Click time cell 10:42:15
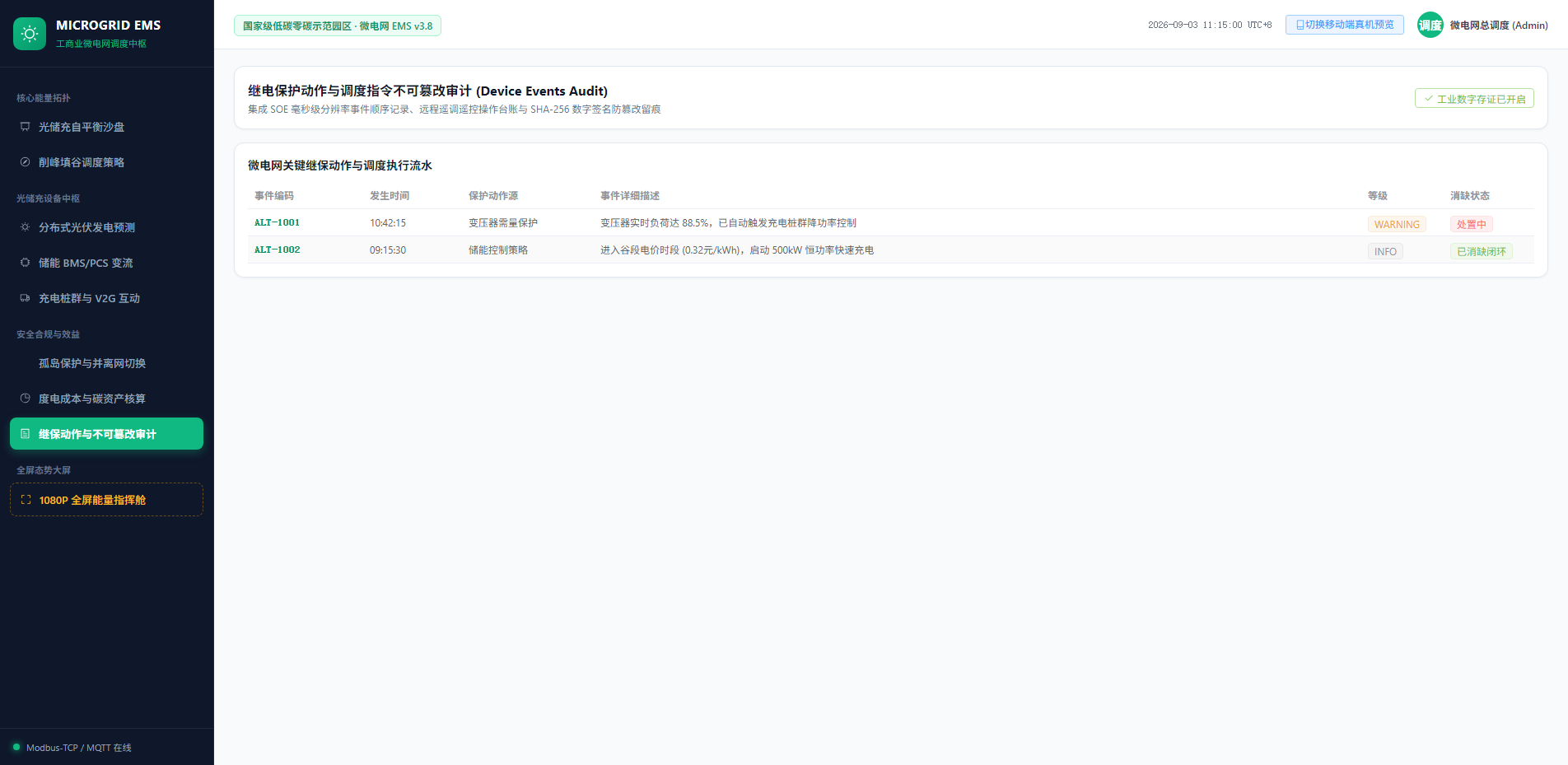The width and height of the screenshot is (1568, 765). click(x=388, y=222)
